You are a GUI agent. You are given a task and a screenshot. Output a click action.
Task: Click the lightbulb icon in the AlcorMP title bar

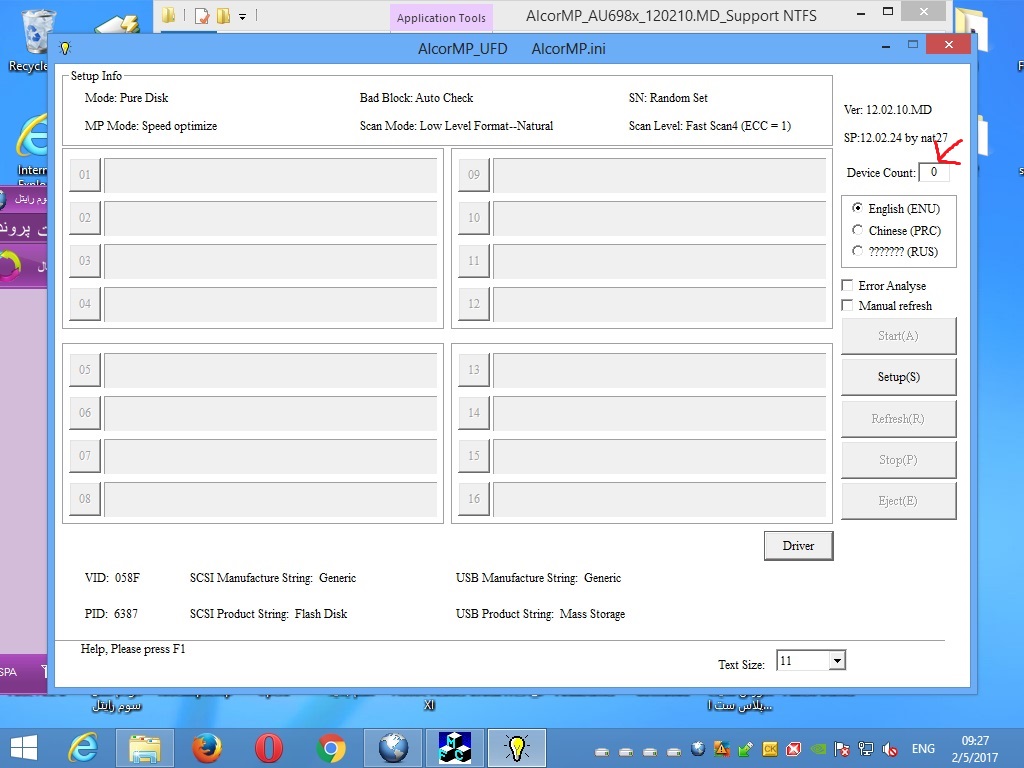click(65, 48)
